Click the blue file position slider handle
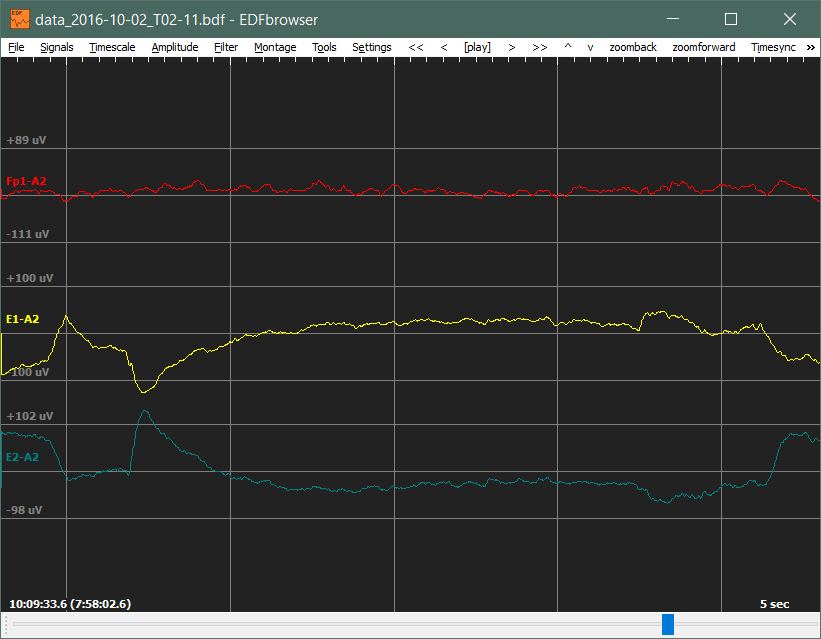 [x=668, y=624]
